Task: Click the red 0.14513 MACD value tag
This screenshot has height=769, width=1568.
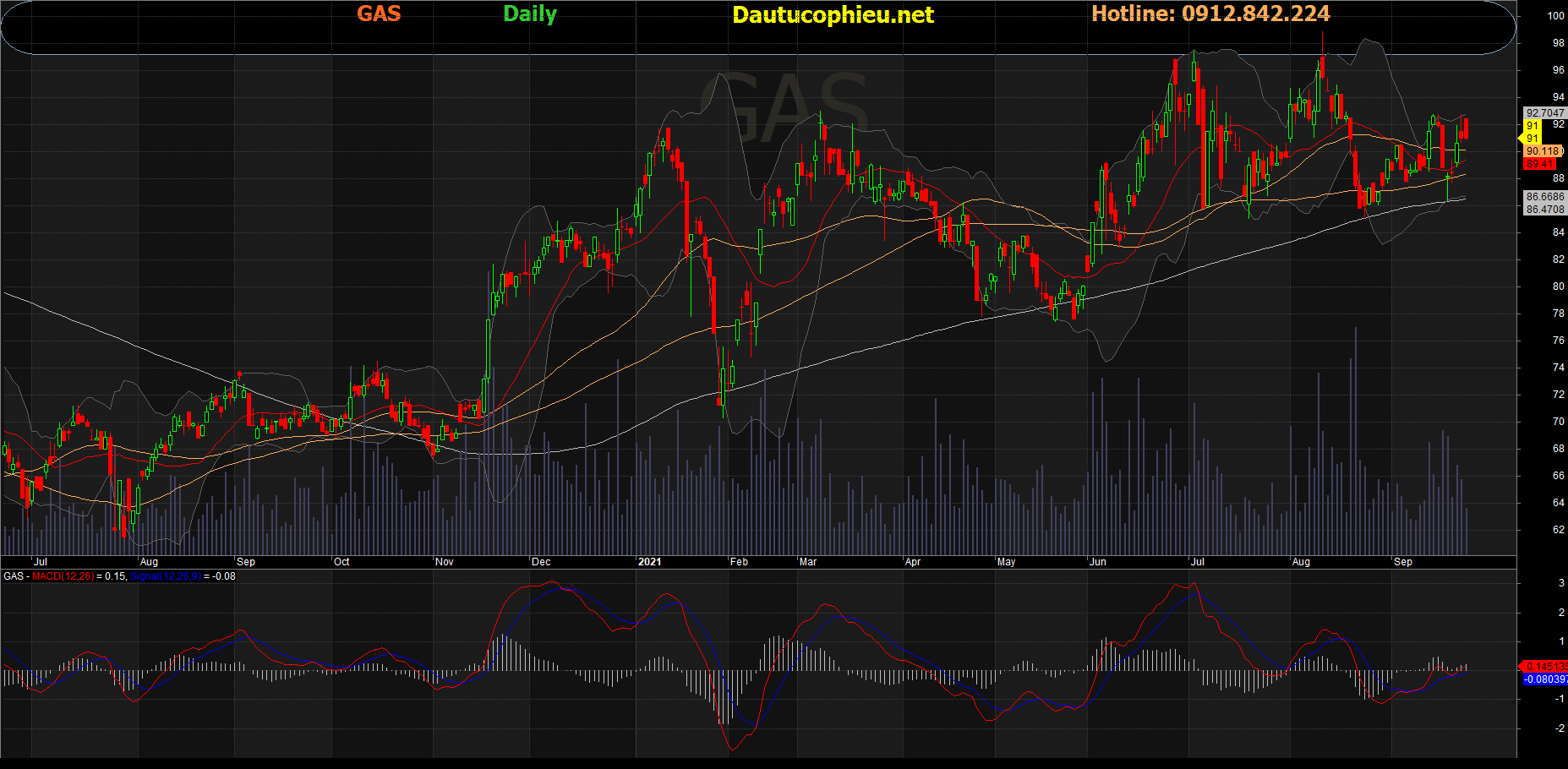Action: 1545,667
